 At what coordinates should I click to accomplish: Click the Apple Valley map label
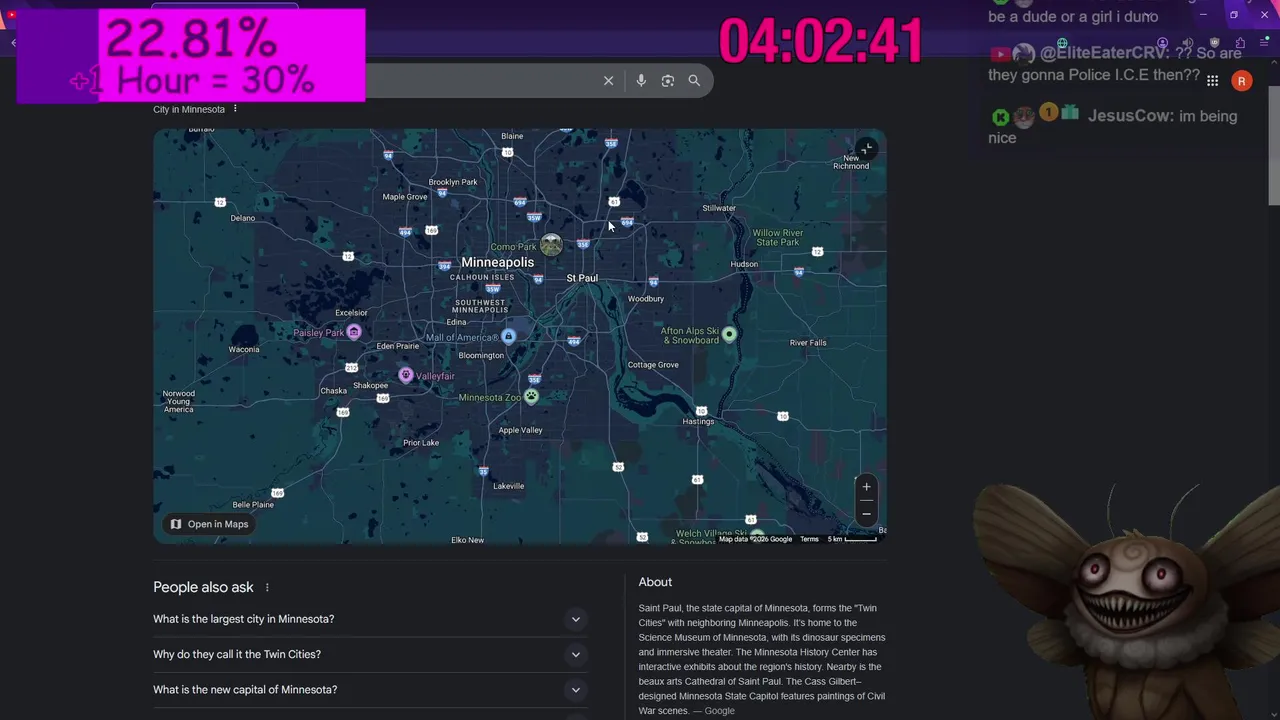point(520,430)
